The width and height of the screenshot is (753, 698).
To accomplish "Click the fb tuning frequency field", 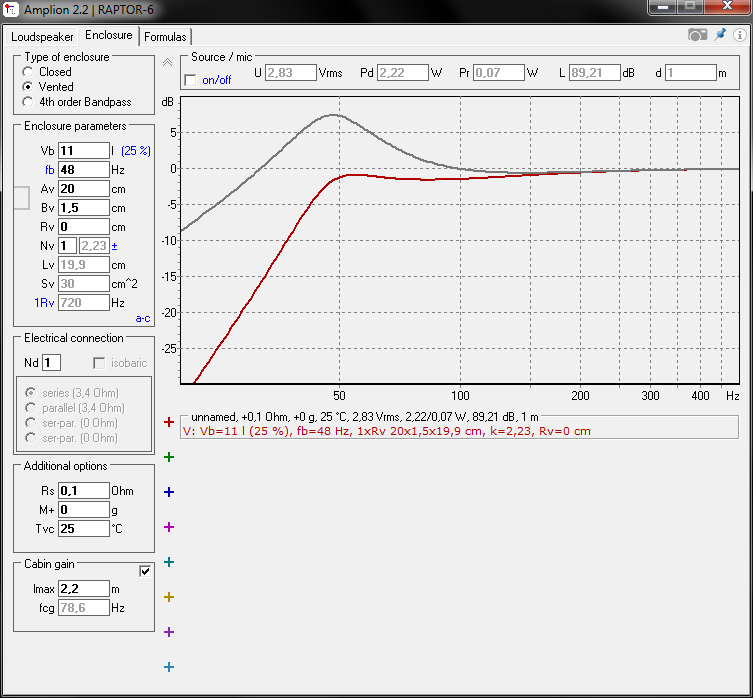I will tap(84, 170).
